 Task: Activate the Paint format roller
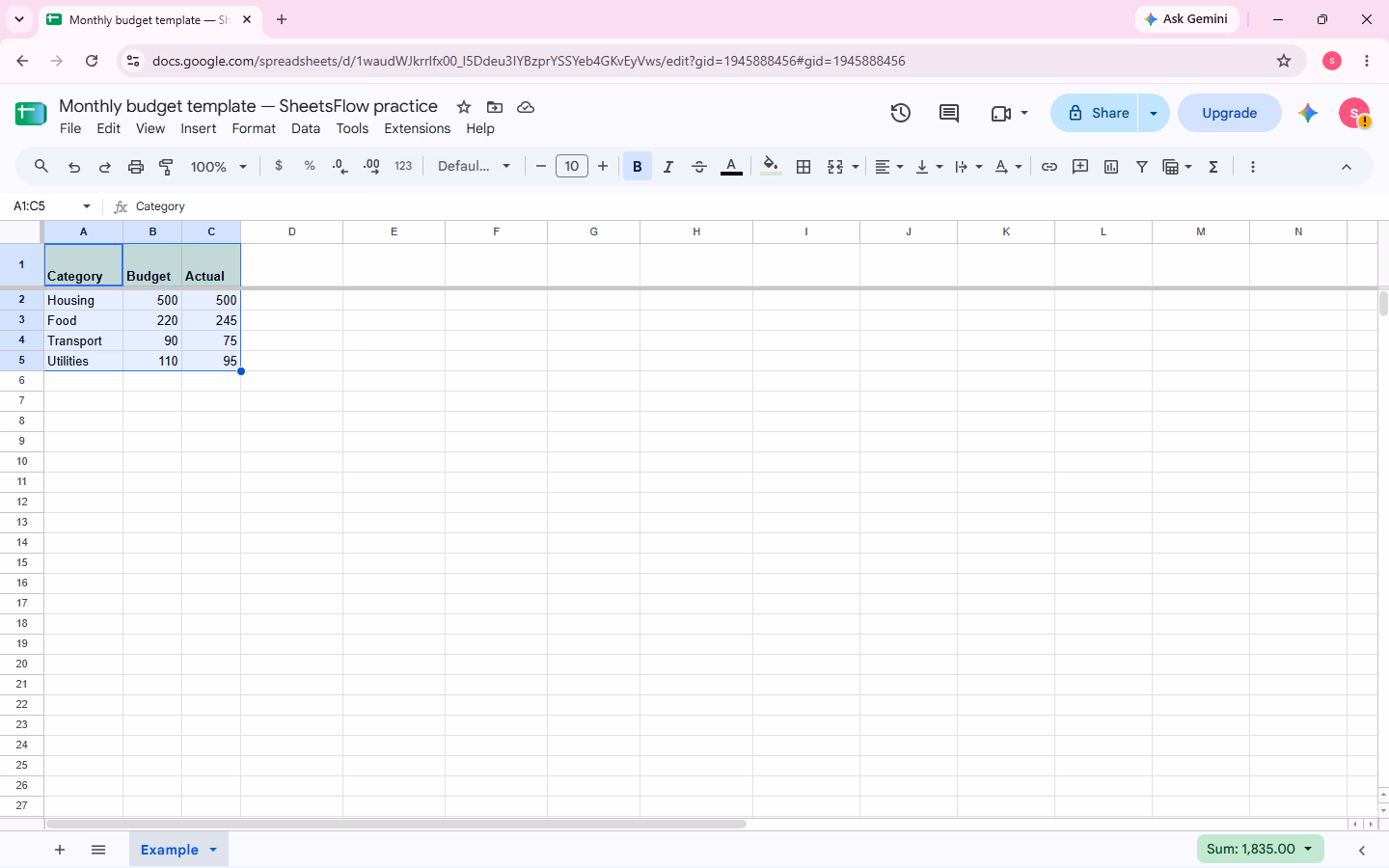(167, 167)
